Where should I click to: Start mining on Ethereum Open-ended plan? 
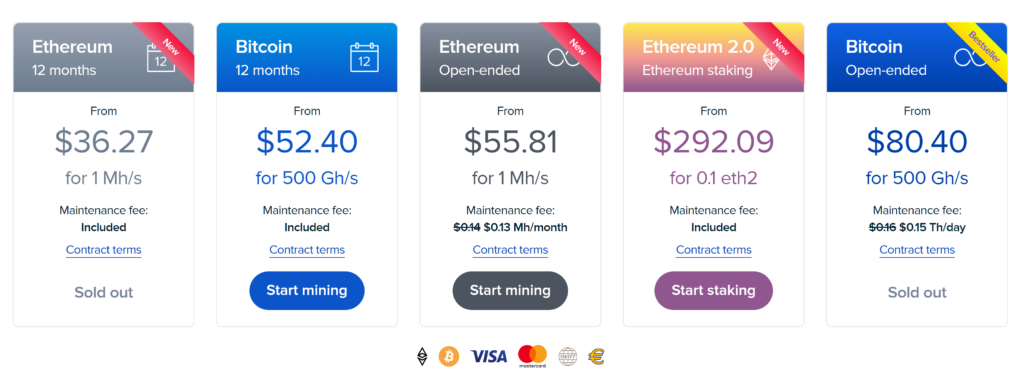tap(510, 291)
